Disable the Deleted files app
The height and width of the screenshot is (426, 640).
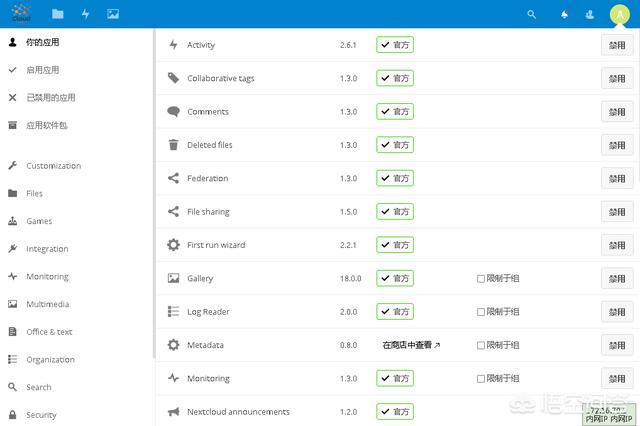617,146
